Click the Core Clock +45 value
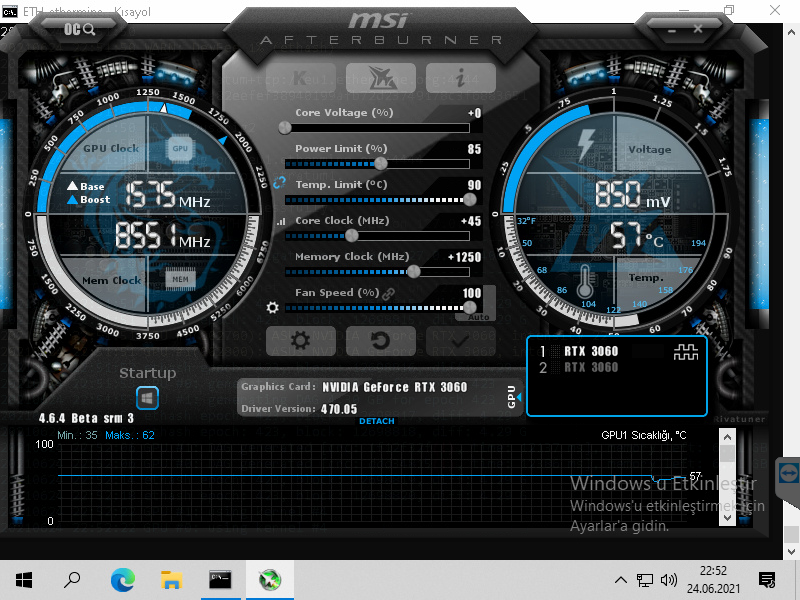800x600 pixels. coord(470,221)
